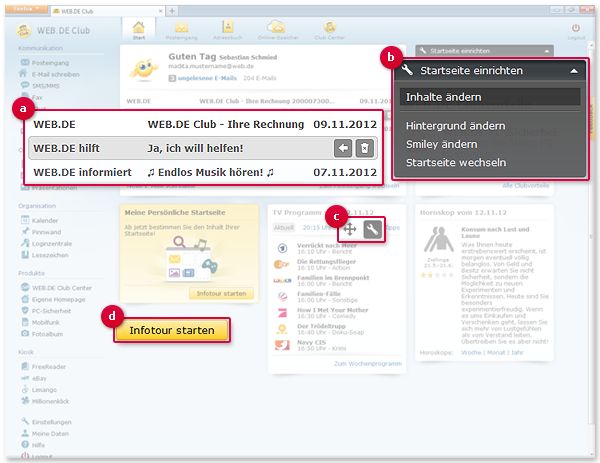Open Loginzentrale in sidebar
Image resolution: width=600 pixels, height=463 pixels.
click(46, 243)
